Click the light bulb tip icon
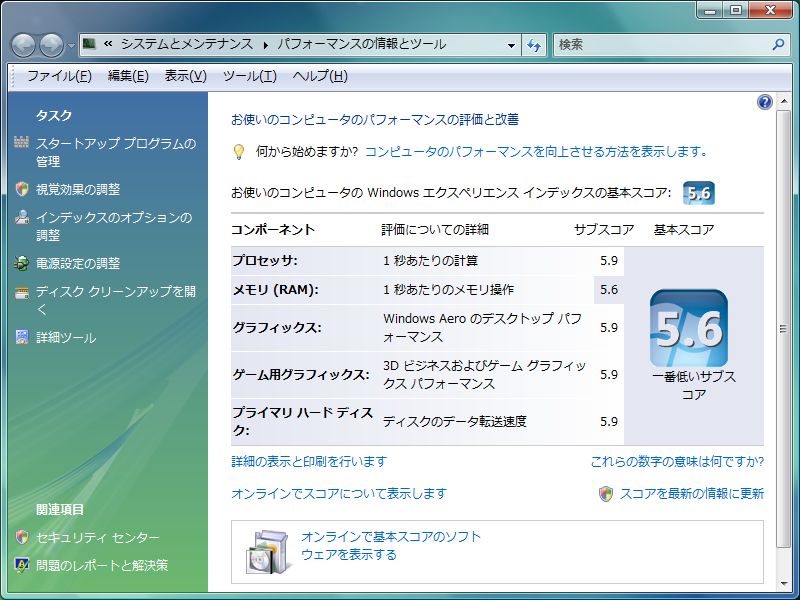 point(239,152)
